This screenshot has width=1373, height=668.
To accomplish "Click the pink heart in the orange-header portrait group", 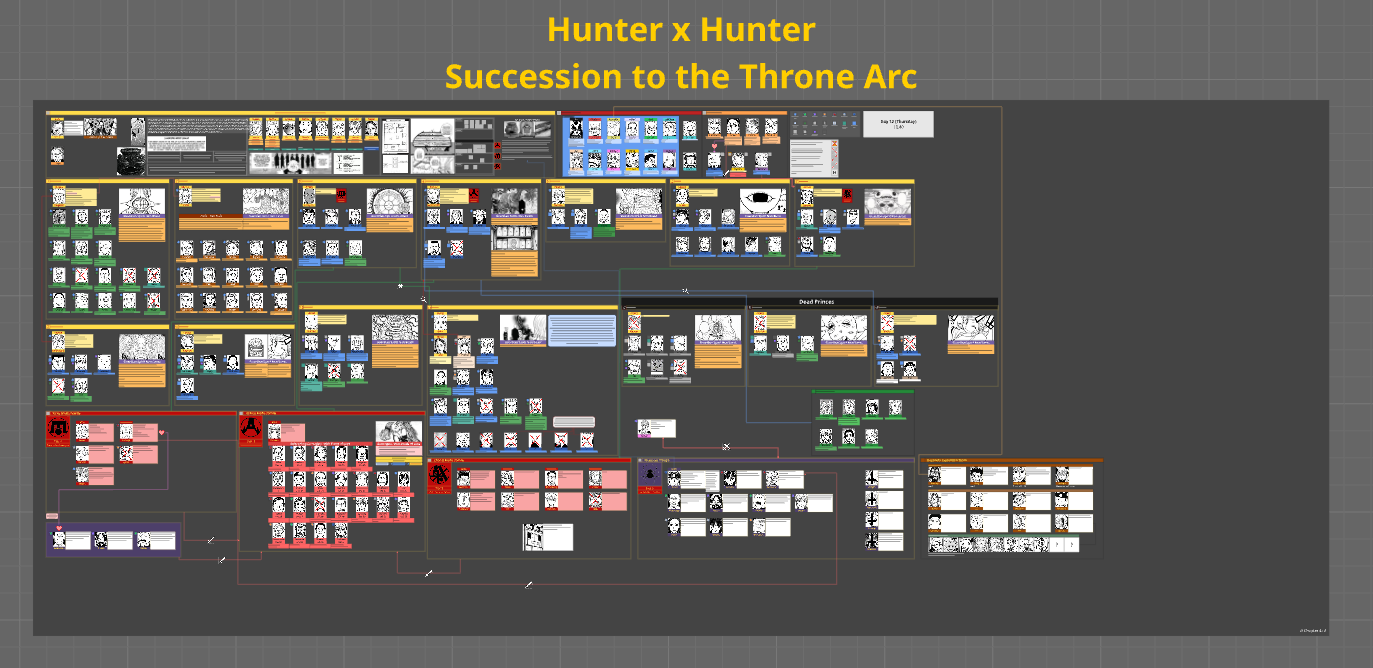I will click(714, 147).
